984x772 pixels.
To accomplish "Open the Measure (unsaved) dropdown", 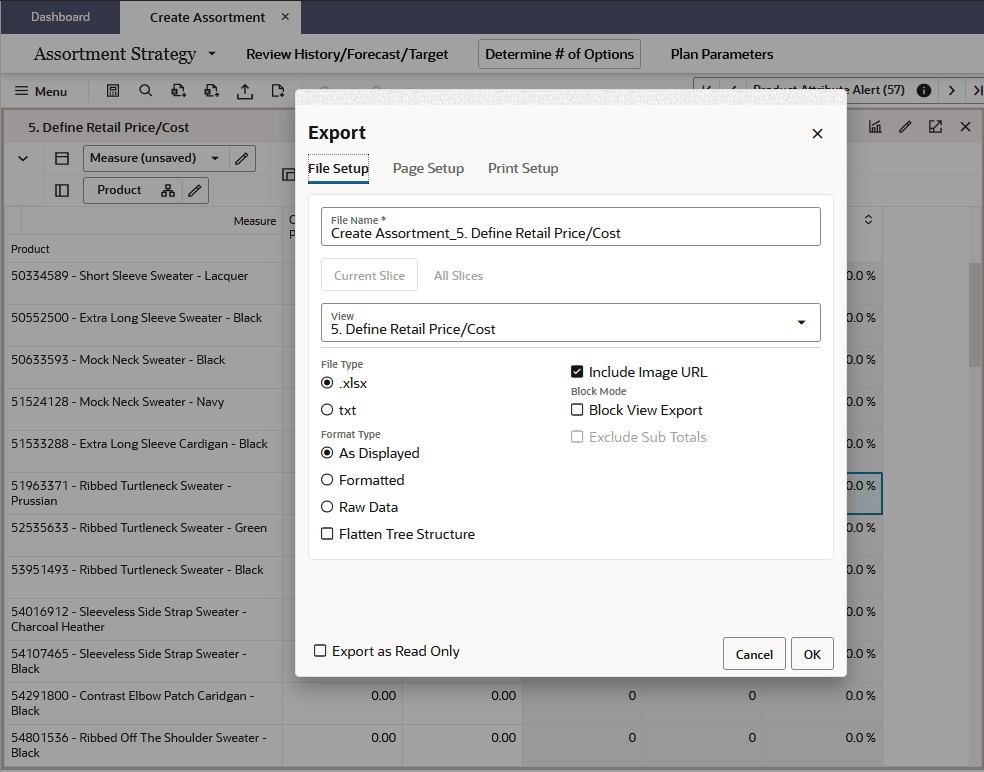I will tap(215, 158).
